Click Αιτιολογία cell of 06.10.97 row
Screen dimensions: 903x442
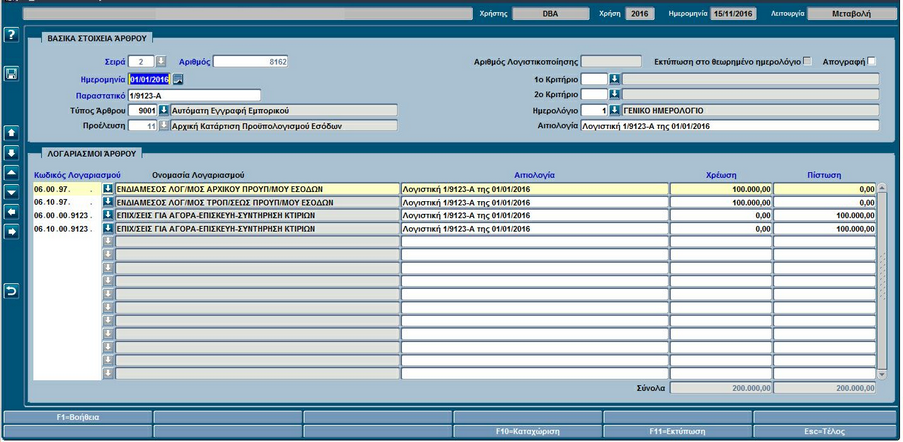[x=534, y=202]
